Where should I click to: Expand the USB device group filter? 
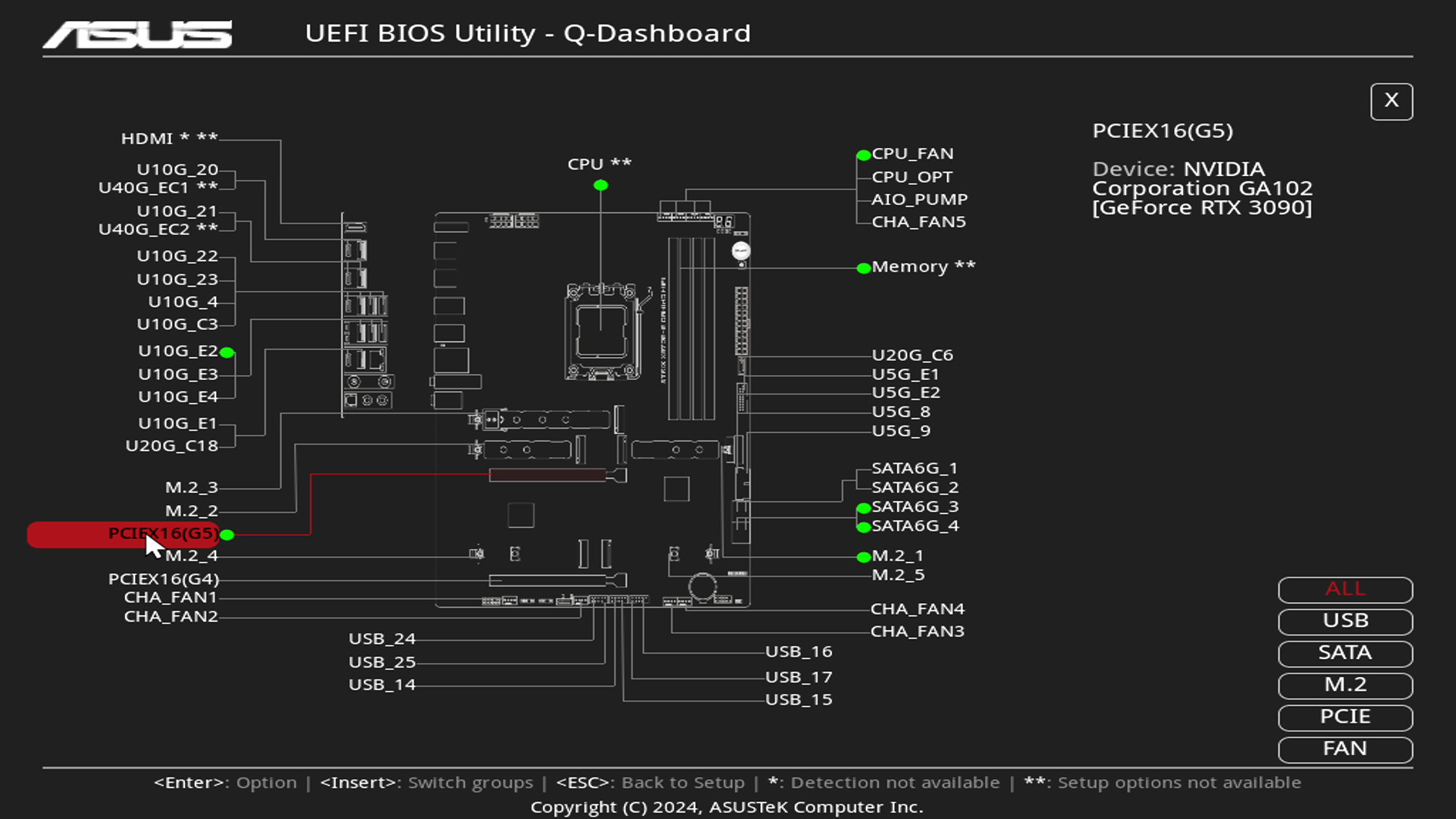coord(1345,621)
